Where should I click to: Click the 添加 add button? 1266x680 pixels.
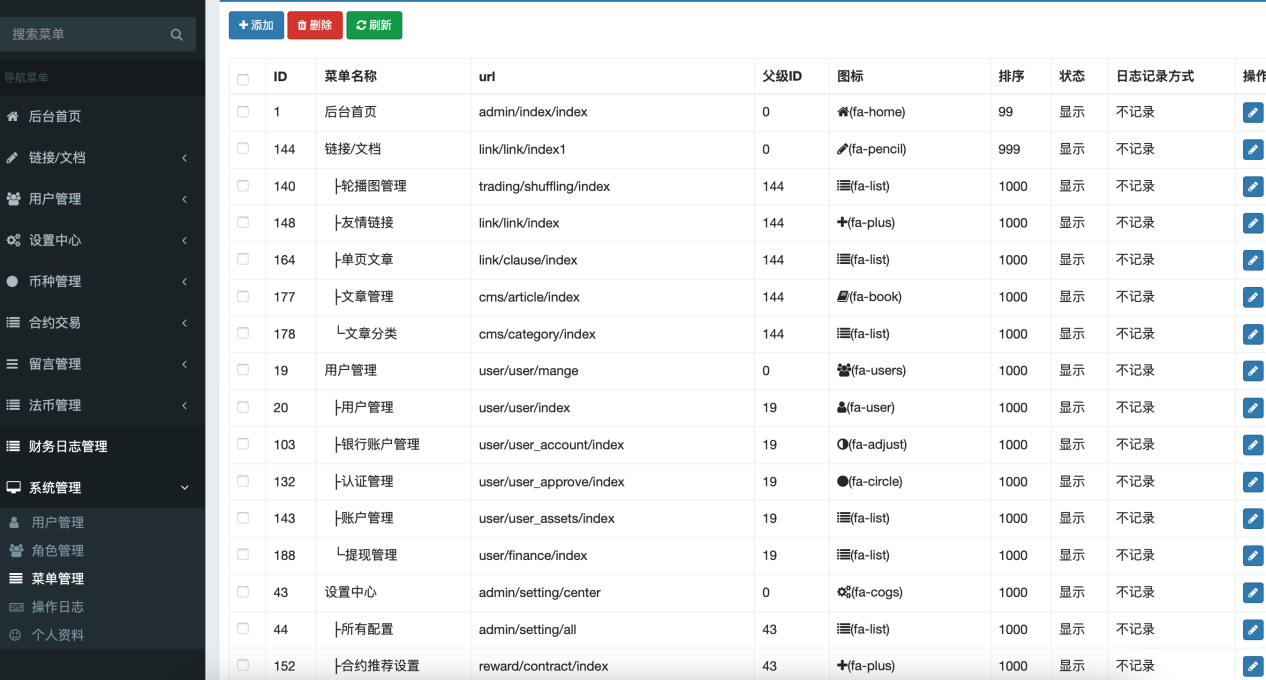tap(256, 25)
